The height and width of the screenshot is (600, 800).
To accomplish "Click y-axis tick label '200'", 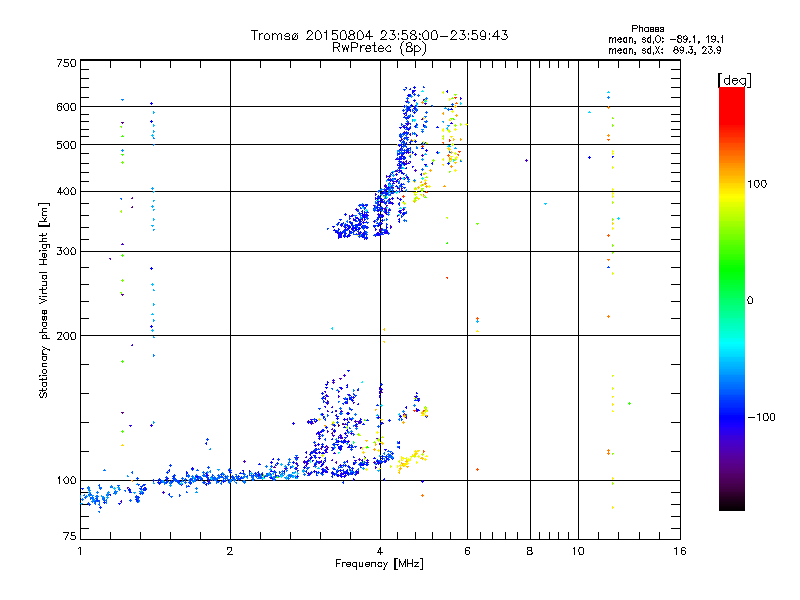I will pos(67,336).
